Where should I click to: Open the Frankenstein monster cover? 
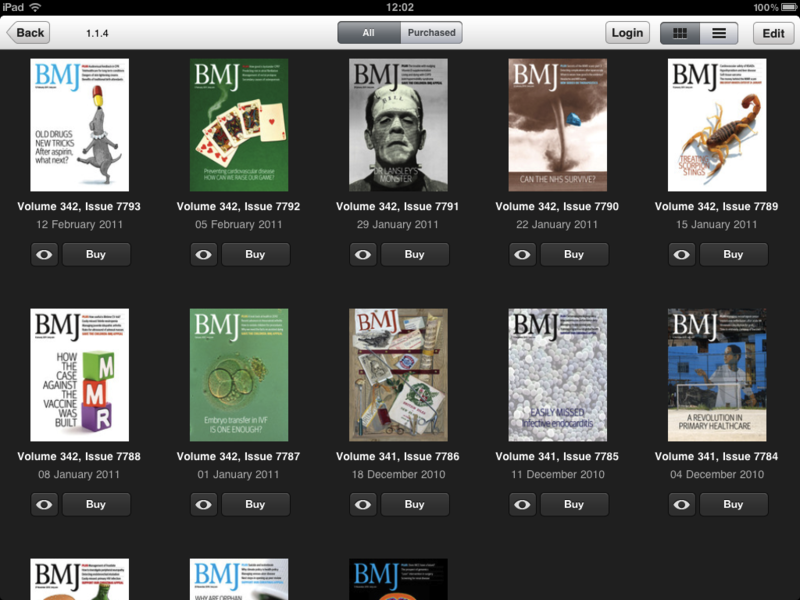point(398,125)
